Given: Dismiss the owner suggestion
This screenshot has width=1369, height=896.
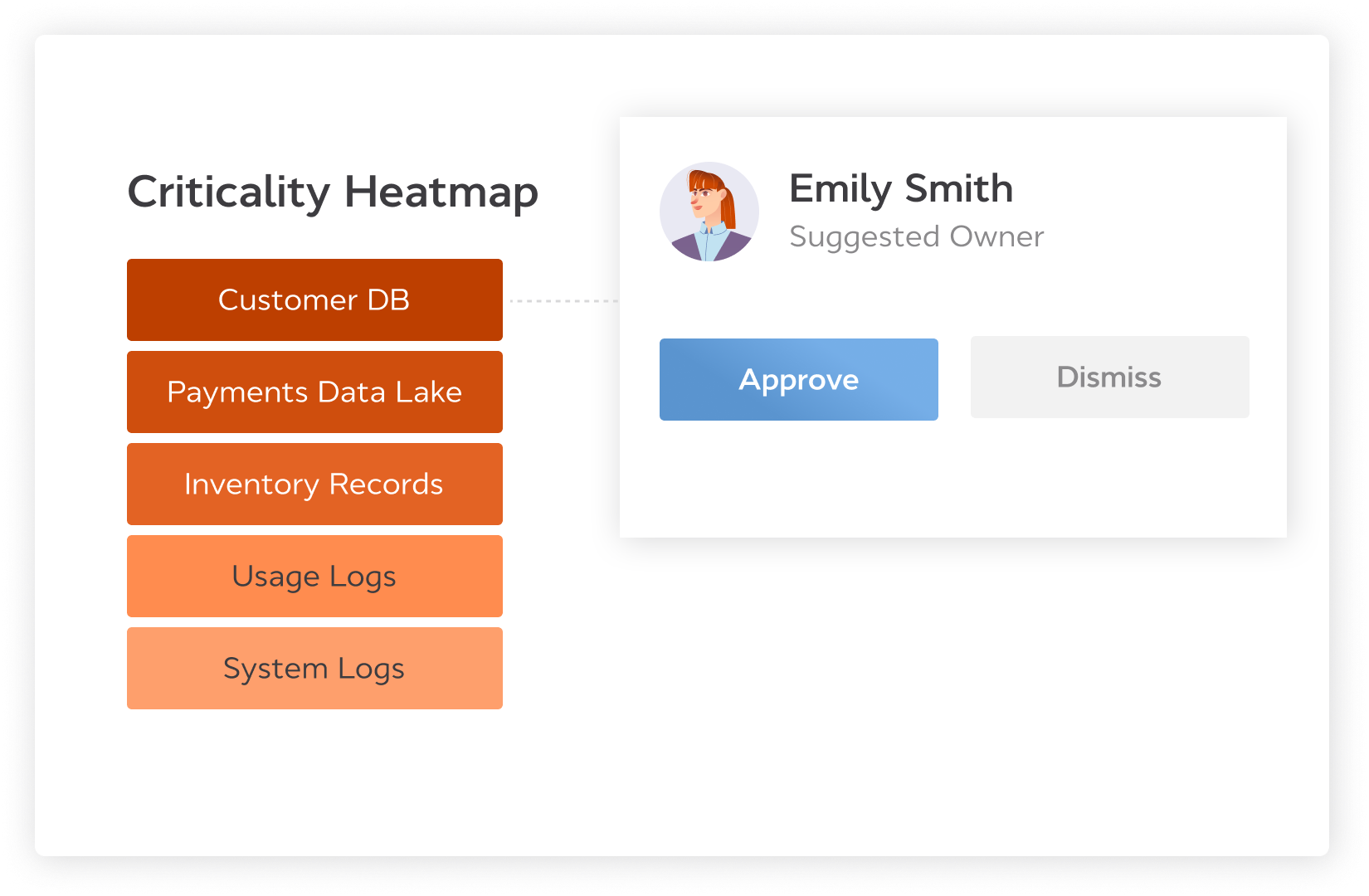Looking at the screenshot, I should (x=1109, y=377).
